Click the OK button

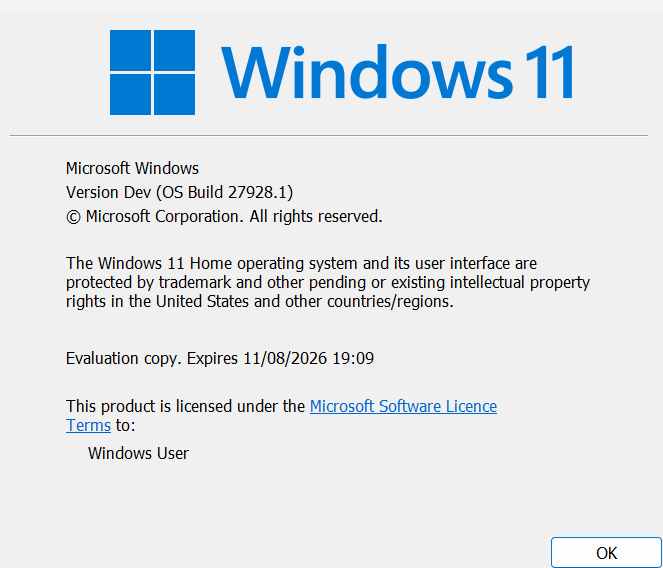click(606, 552)
